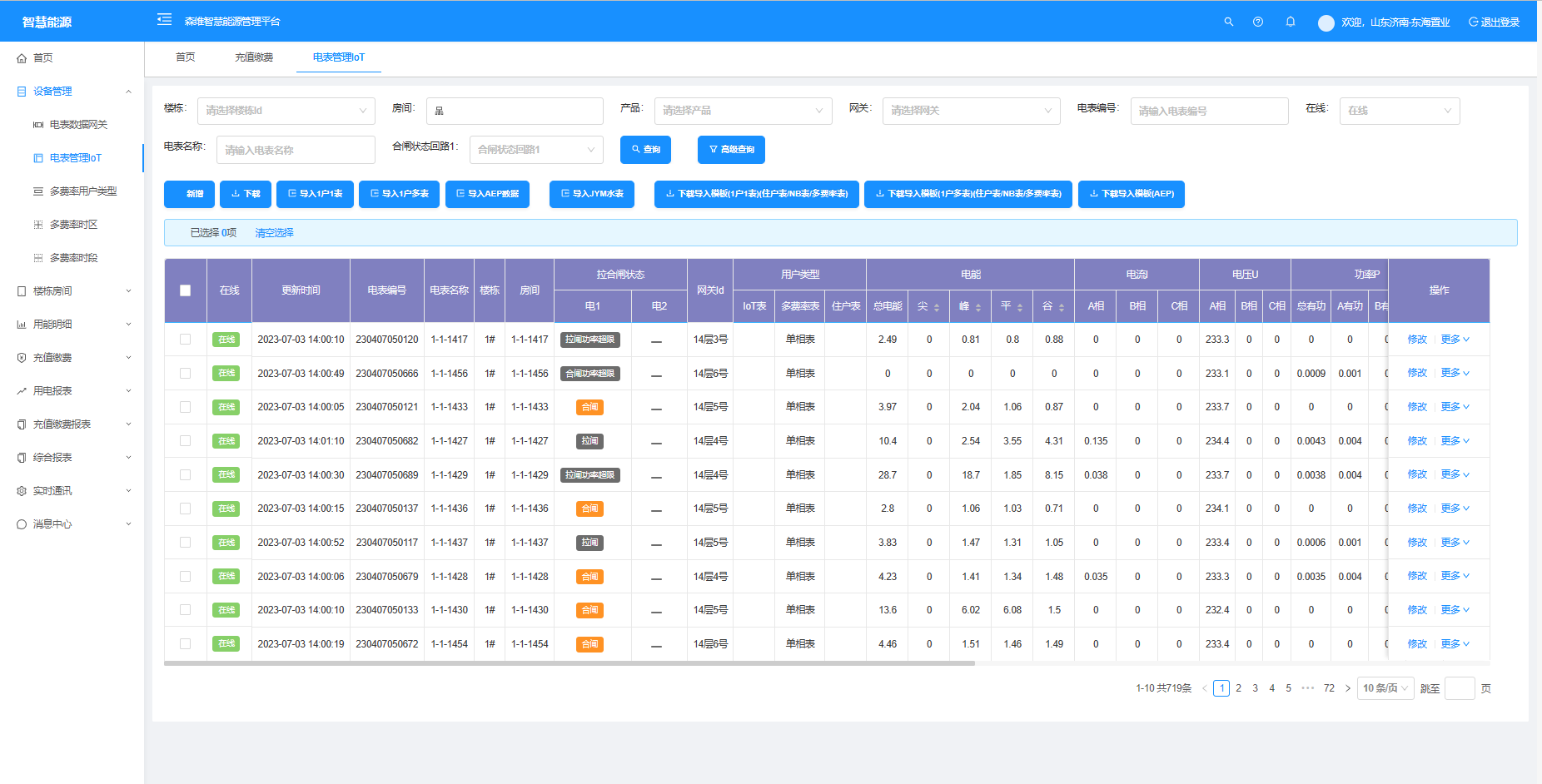Click the 退出登录 logout icon
Viewport: 1542px width, 784px height.
pos(1473,22)
